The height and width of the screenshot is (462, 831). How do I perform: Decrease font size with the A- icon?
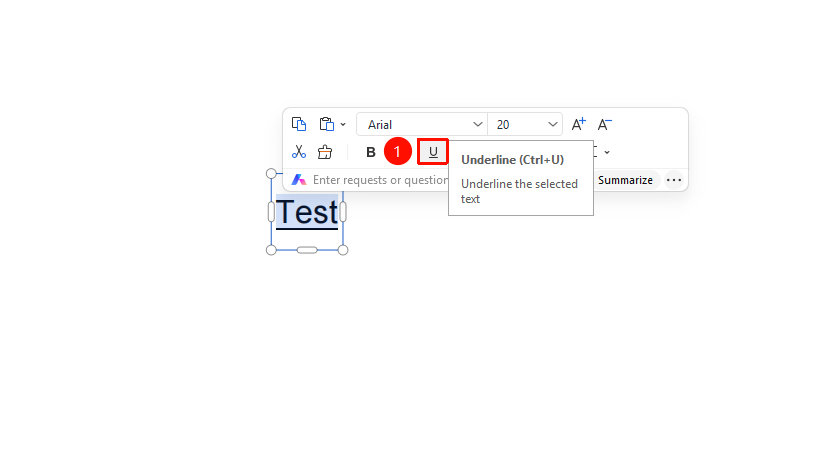coord(604,124)
